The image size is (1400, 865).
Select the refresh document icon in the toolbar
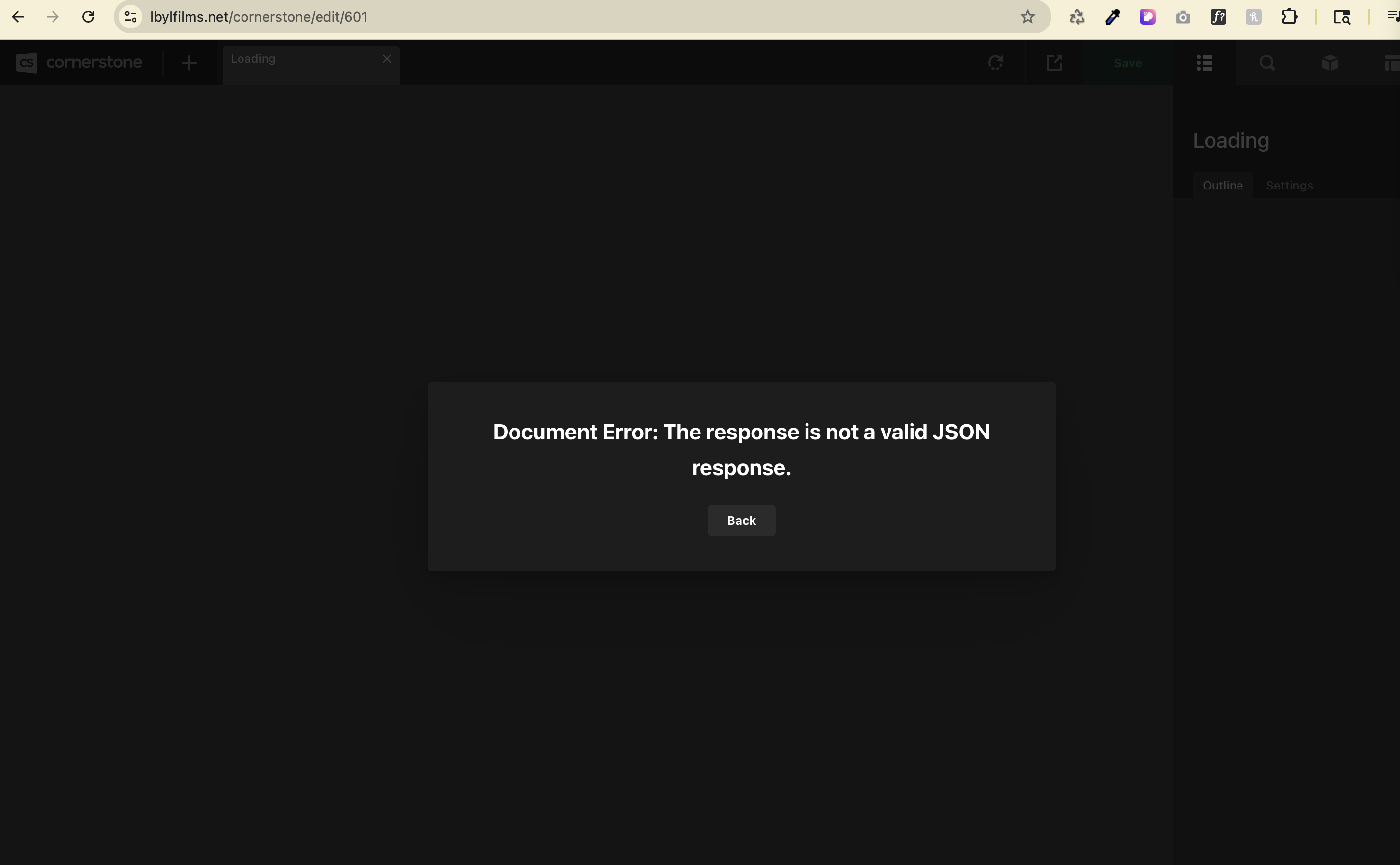(x=996, y=63)
